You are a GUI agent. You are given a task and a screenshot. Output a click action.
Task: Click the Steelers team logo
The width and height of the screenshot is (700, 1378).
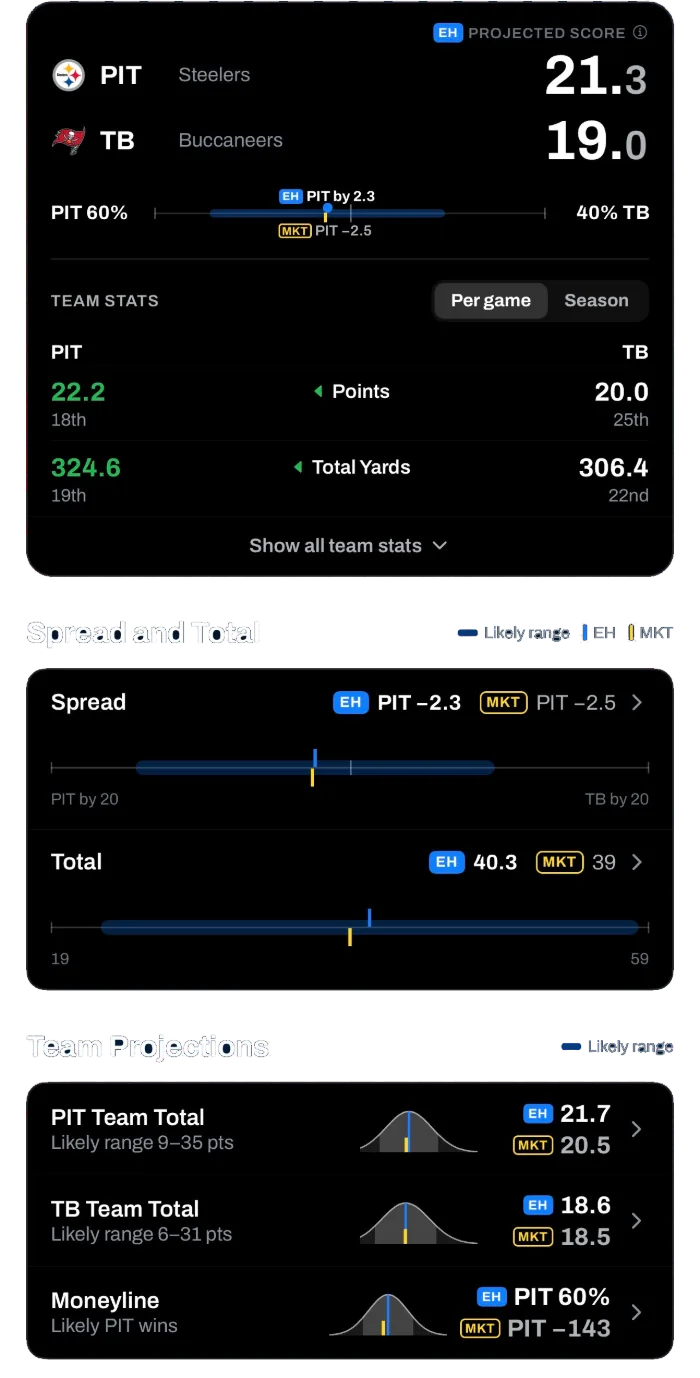point(69,76)
